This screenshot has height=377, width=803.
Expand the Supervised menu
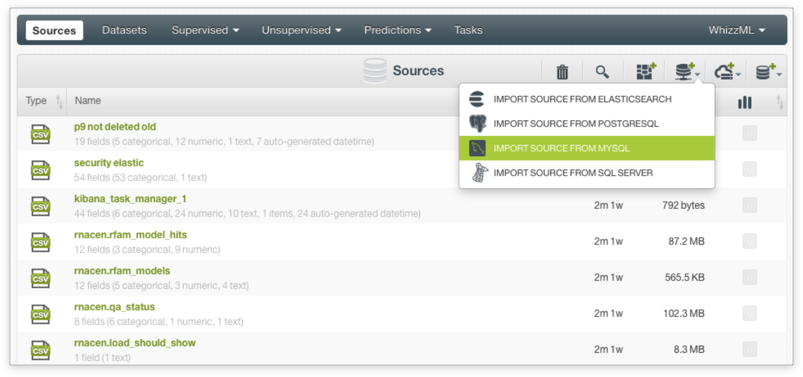pyautogui.click(x=205, y=30)
